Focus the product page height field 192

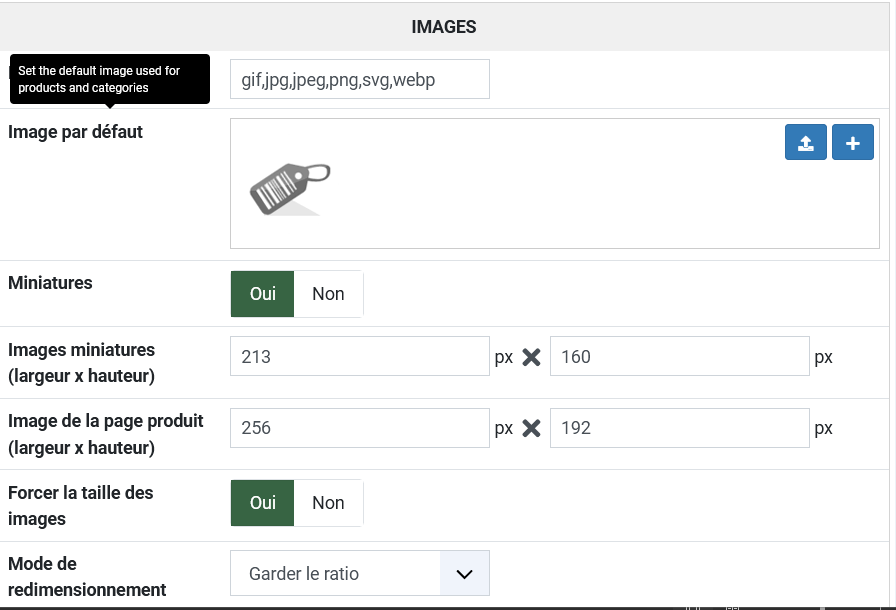pos(679,428)
